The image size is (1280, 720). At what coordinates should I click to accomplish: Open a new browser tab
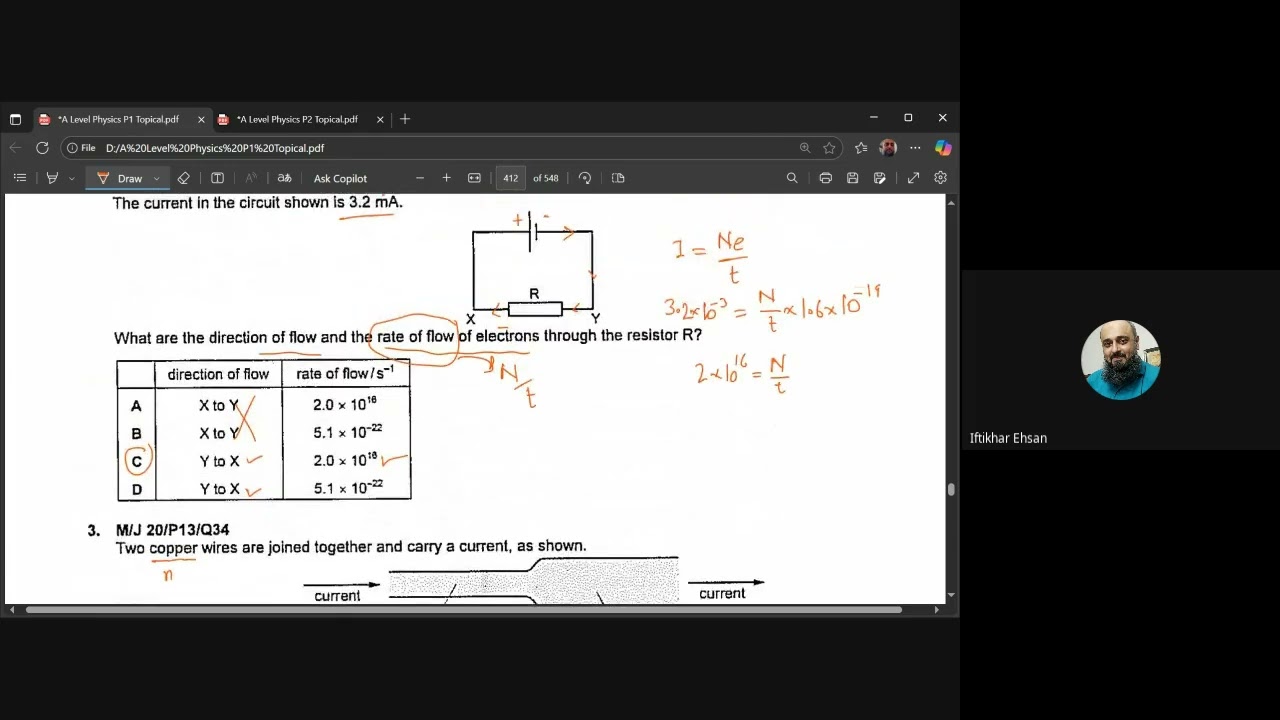click(x=405, y=119)
